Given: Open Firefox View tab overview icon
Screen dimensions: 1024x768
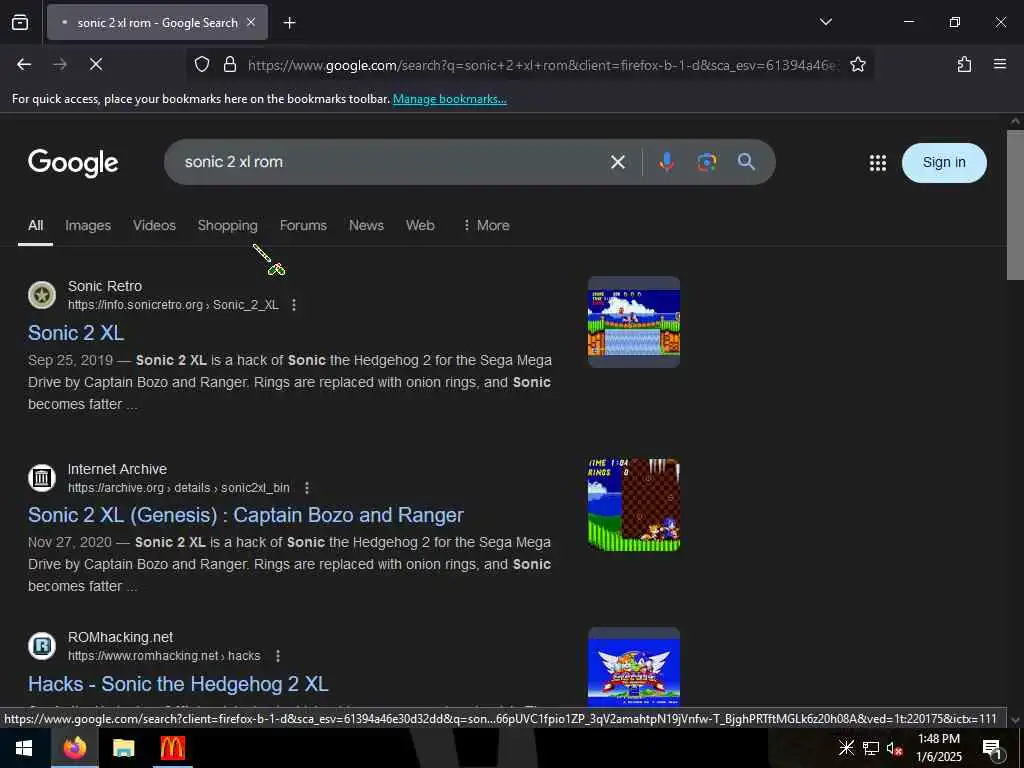Looking at the screenshot, I should [x=20, y=23].
